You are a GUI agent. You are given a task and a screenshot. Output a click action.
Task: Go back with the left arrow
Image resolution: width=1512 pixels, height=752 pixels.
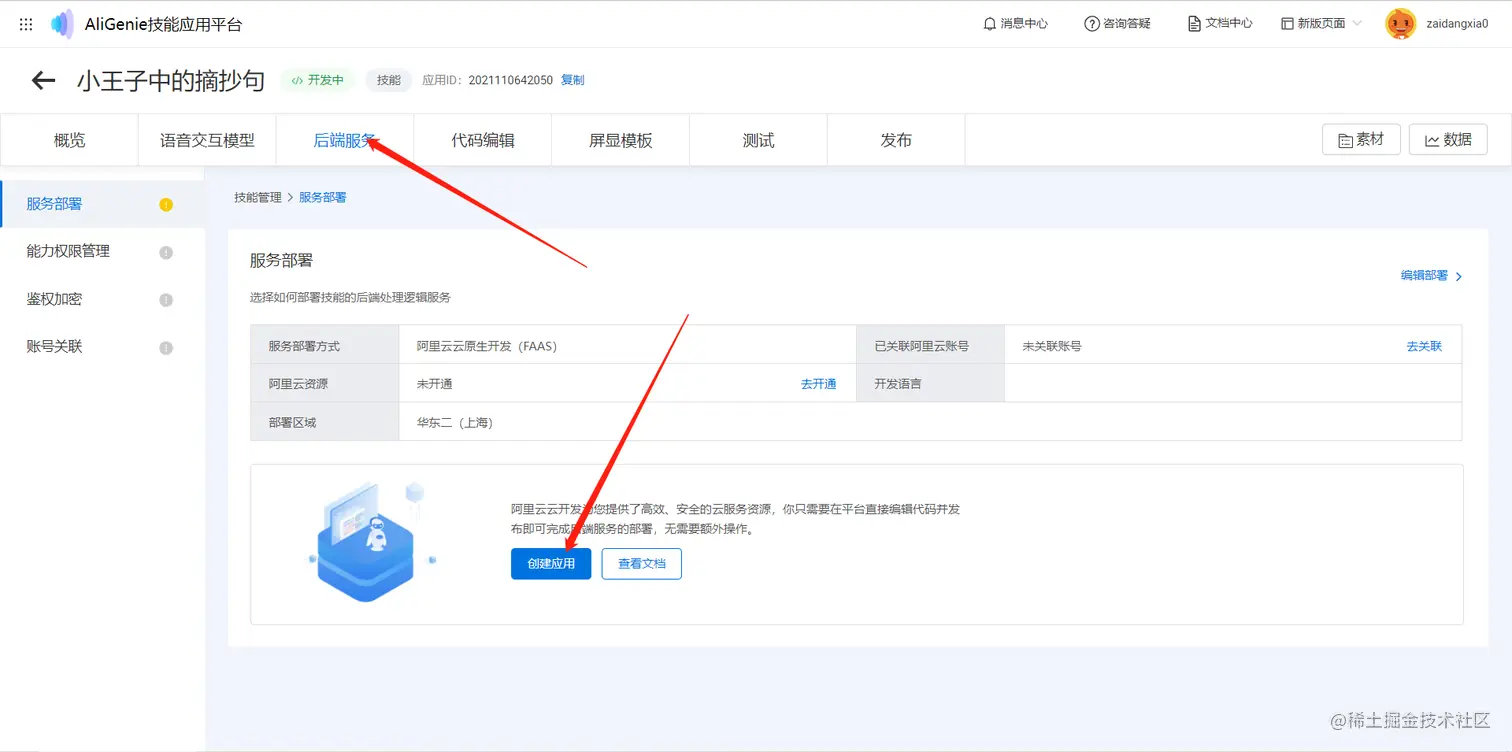(43, 80)
